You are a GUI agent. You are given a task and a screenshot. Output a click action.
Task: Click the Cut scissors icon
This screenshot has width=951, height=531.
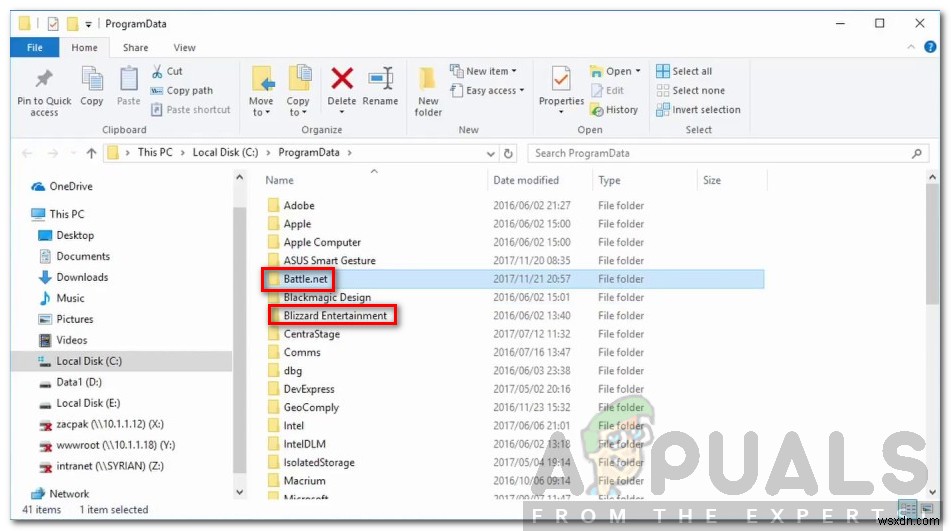coord(157,72)
